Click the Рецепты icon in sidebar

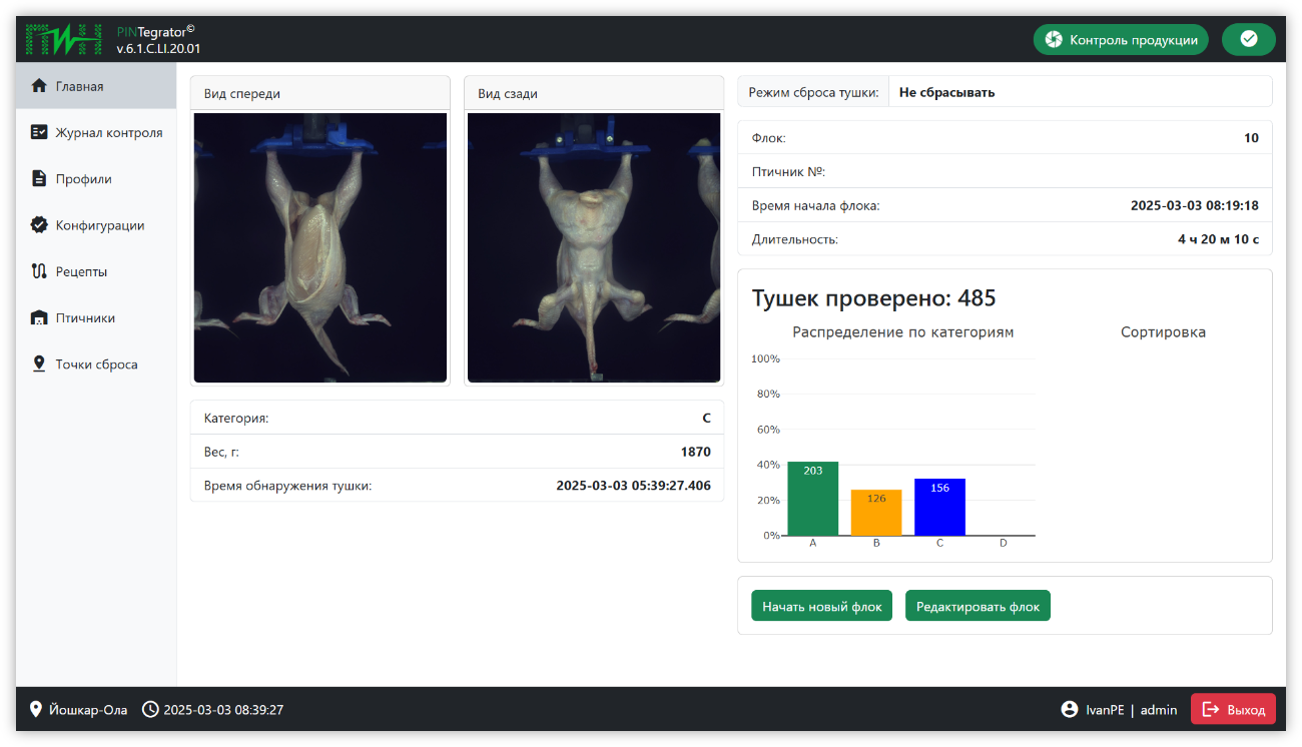click(39, 271)
